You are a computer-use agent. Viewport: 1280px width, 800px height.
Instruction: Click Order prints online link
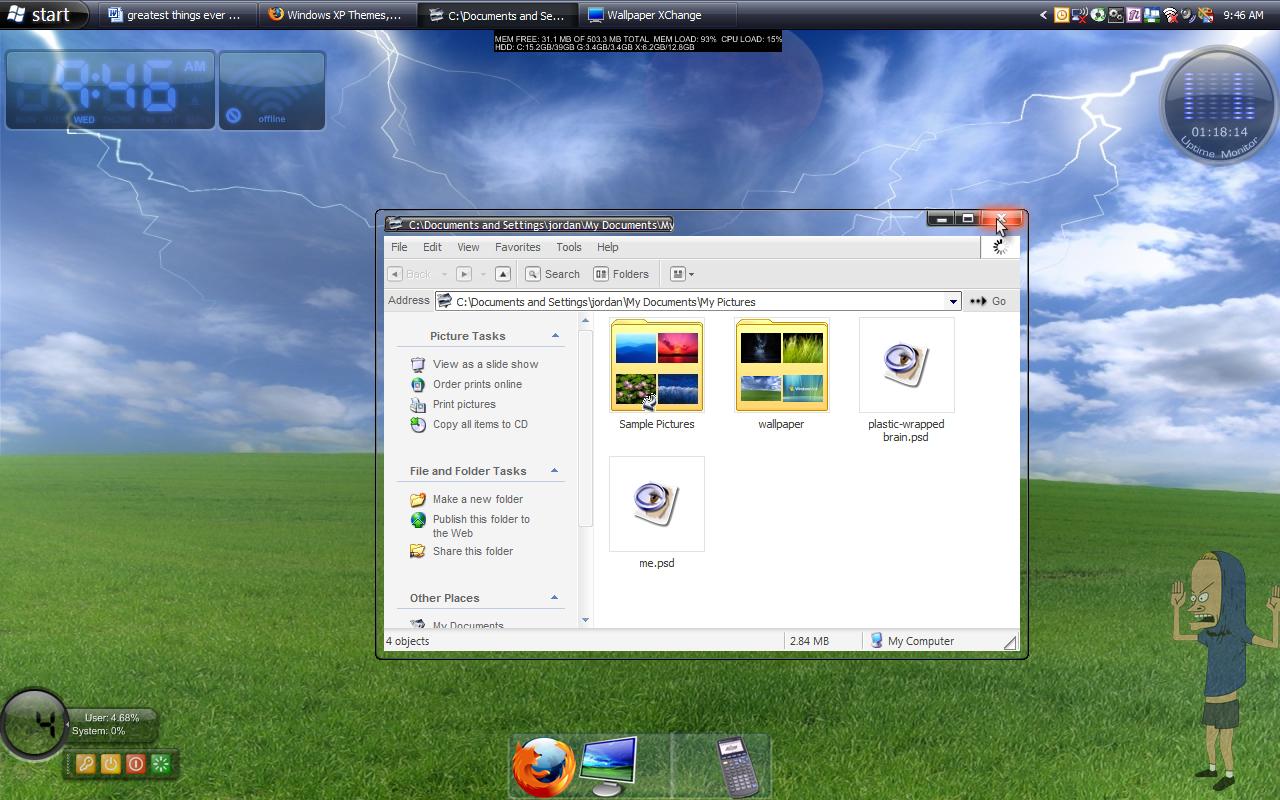tap(477, 384)
